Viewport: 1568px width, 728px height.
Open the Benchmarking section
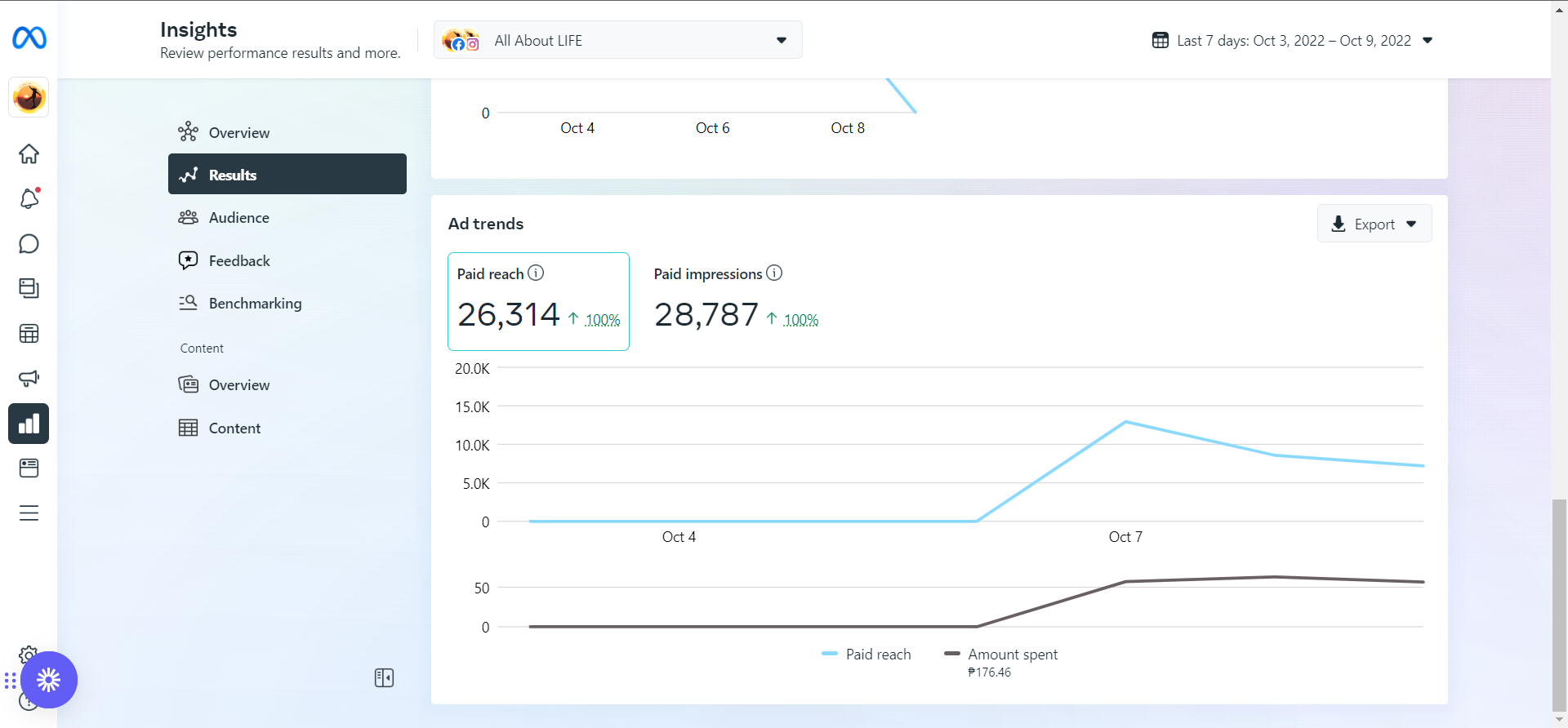[x=287, y=303]
